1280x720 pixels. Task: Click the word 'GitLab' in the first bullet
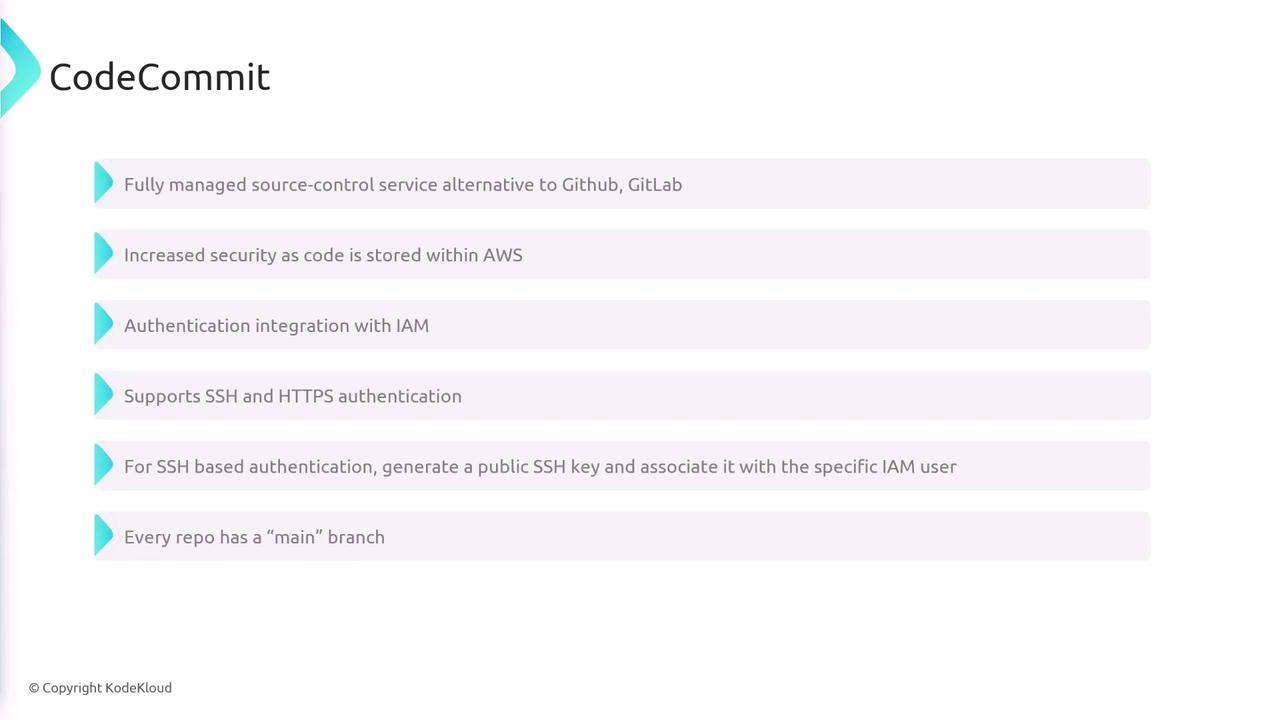pyautogui.click(x=655, y=185)
